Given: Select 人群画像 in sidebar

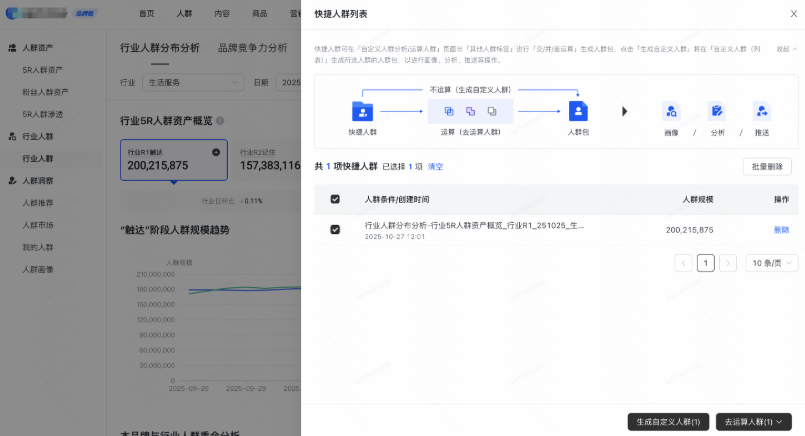Looking at the screenshot, I should 38,269.
